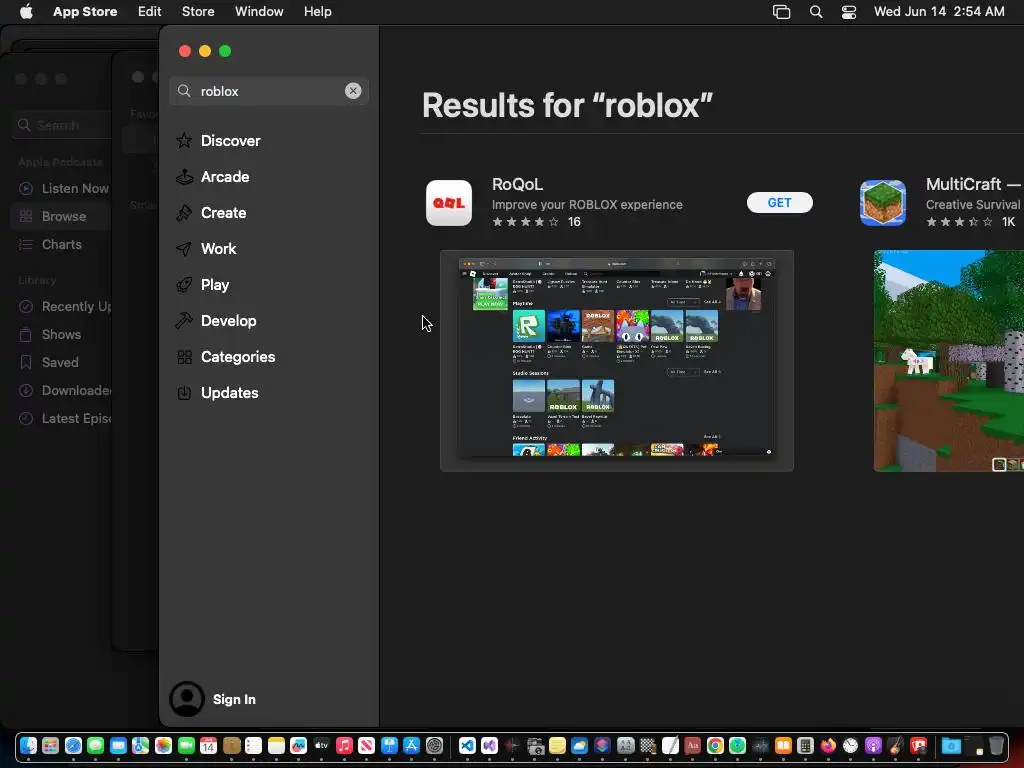Open Podcasts from the Dock
The width and height of the screenshot is (1024, 768).
pyautogui.click(x=873, y=745)
